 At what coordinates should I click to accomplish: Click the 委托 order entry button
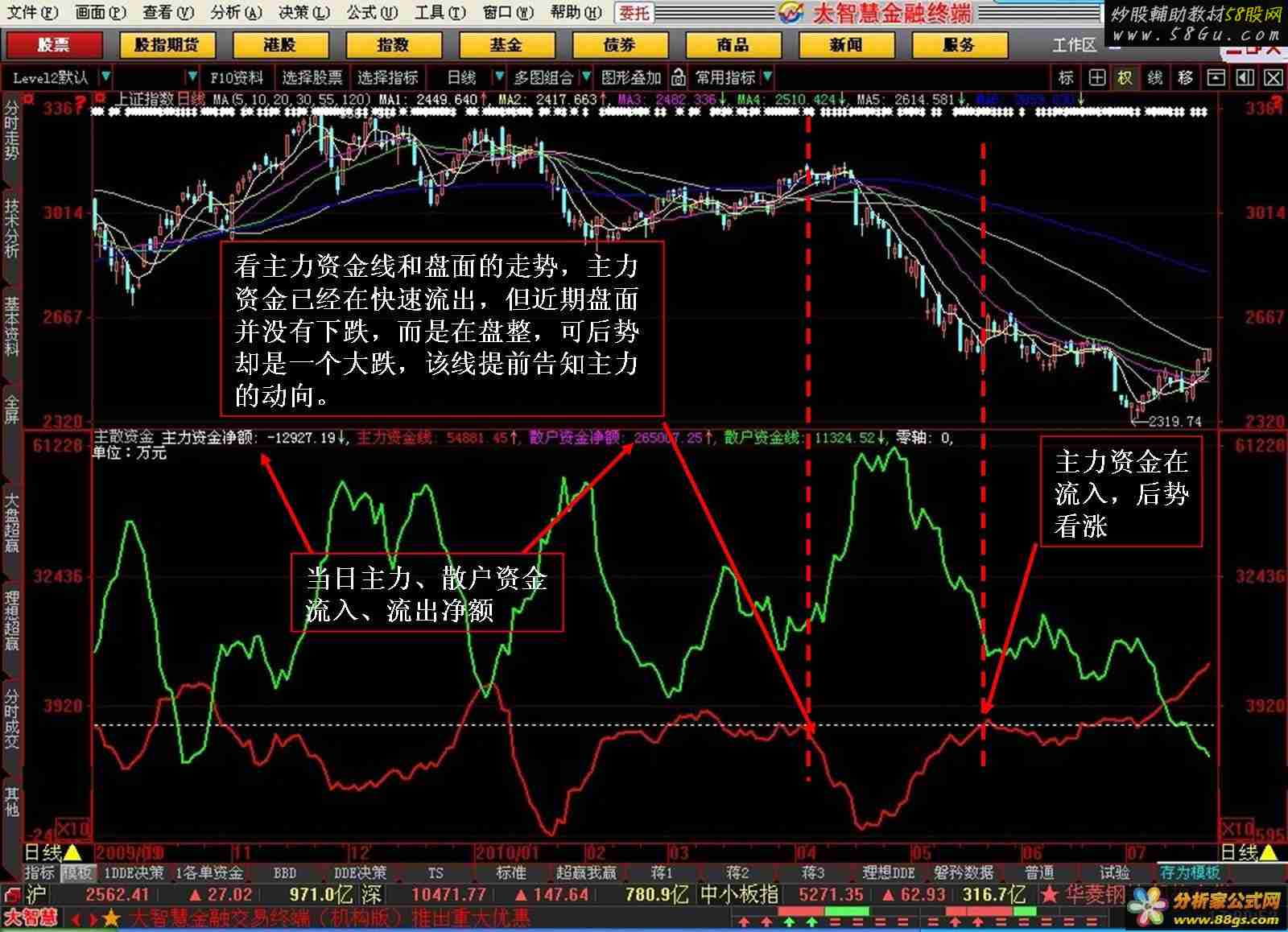pos(635,13)
